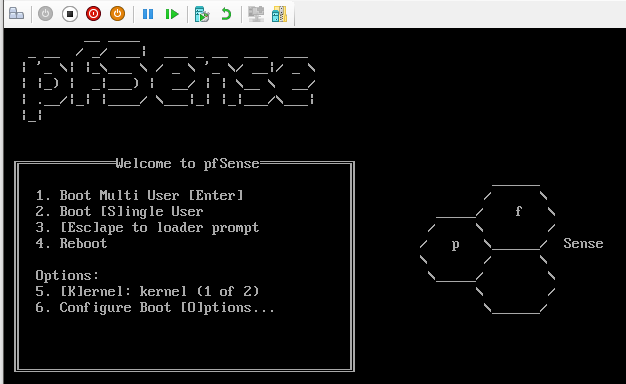Click the Kernel: kernel (1 of 2) option
The width and height of the screenshot is (626, 384).
tap(147, 291)
